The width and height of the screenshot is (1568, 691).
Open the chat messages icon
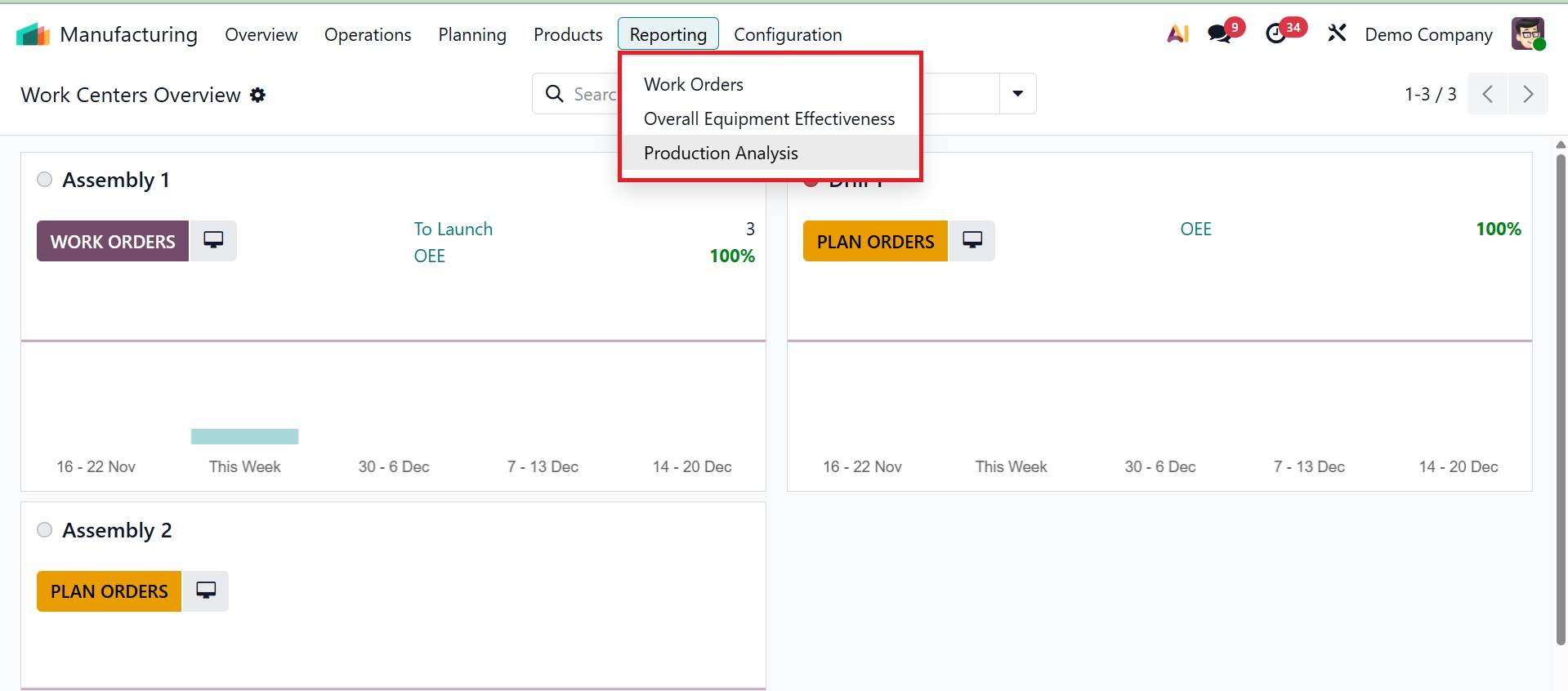pos(1220,34)
